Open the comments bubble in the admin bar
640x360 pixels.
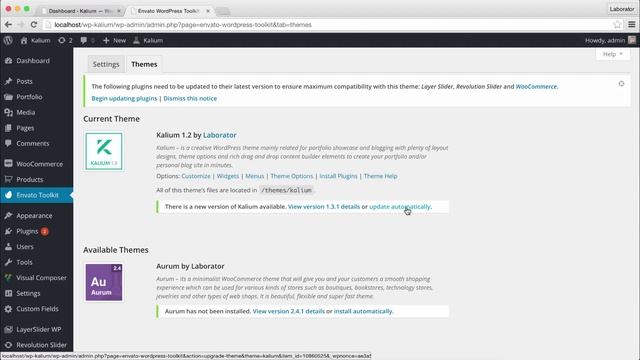84,40
